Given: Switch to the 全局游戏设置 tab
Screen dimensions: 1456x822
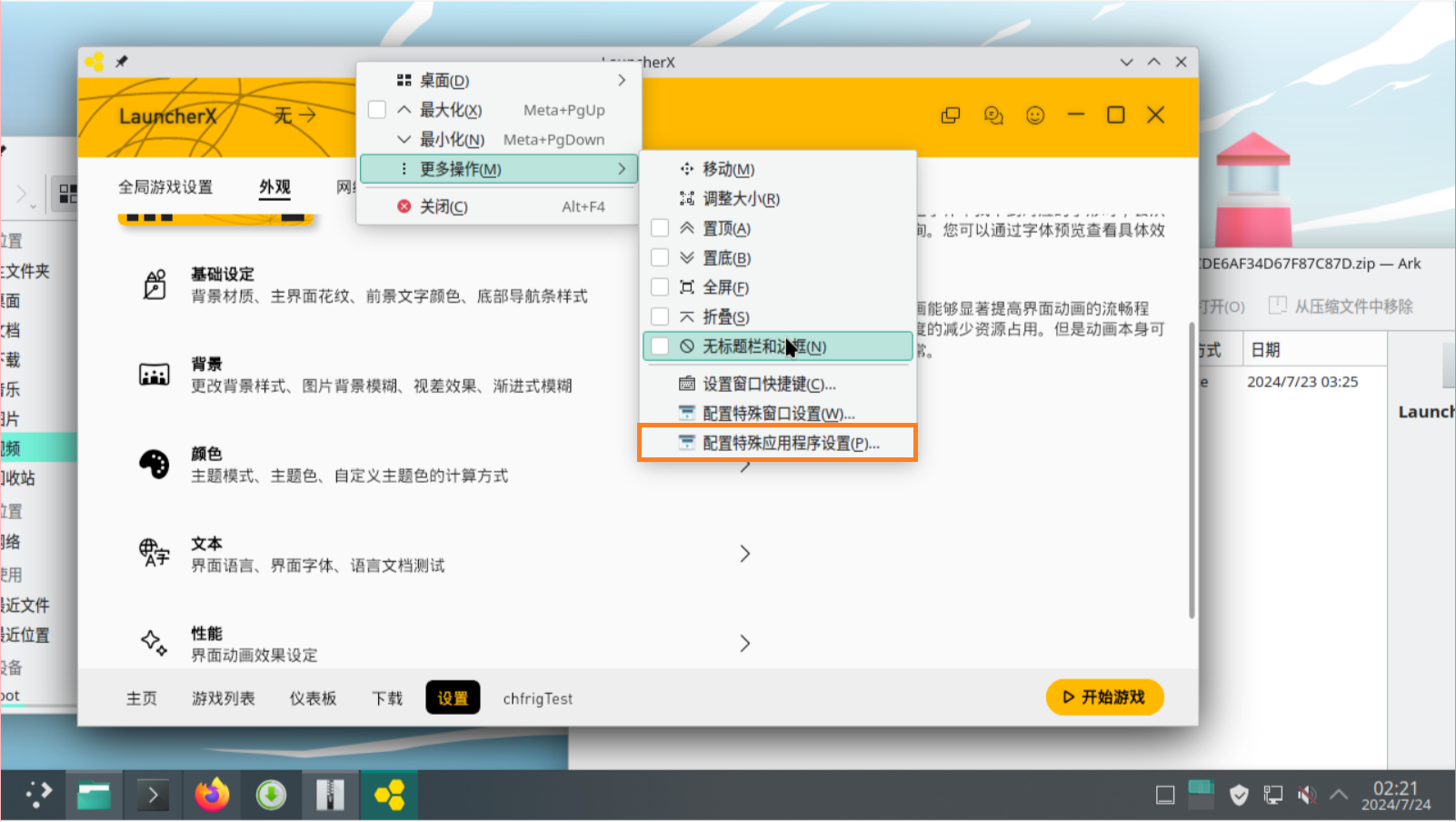Looking at the screenshot, I should click(165, 187).
